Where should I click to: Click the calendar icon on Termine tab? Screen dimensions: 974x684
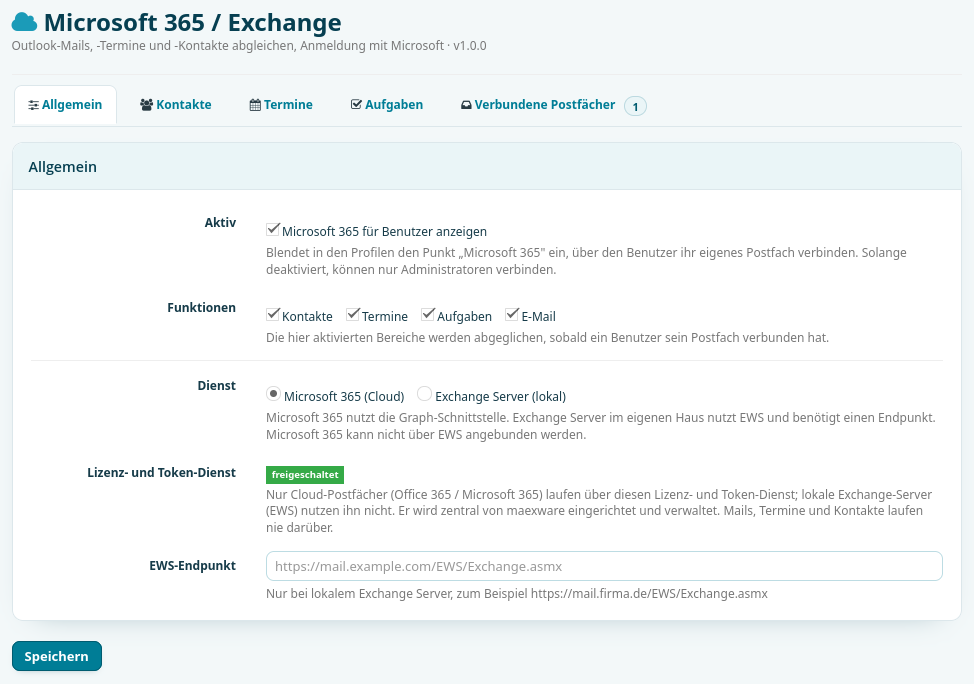coord(255,105)
